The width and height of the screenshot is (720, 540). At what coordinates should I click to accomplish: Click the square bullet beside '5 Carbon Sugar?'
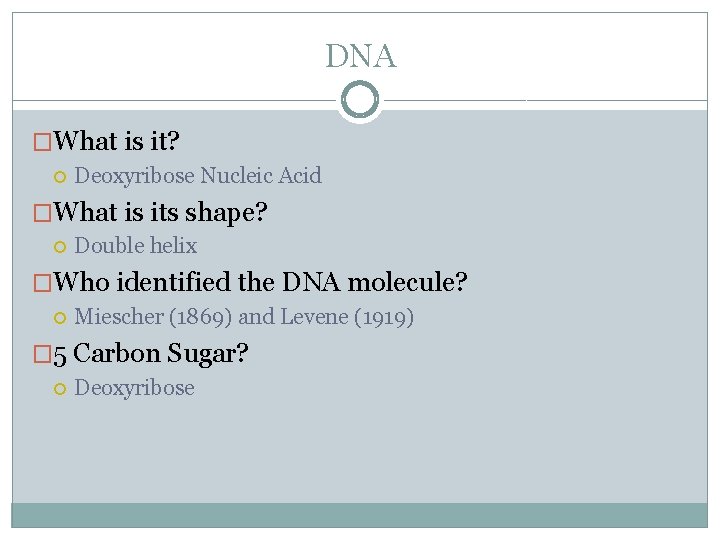[42, 354]
